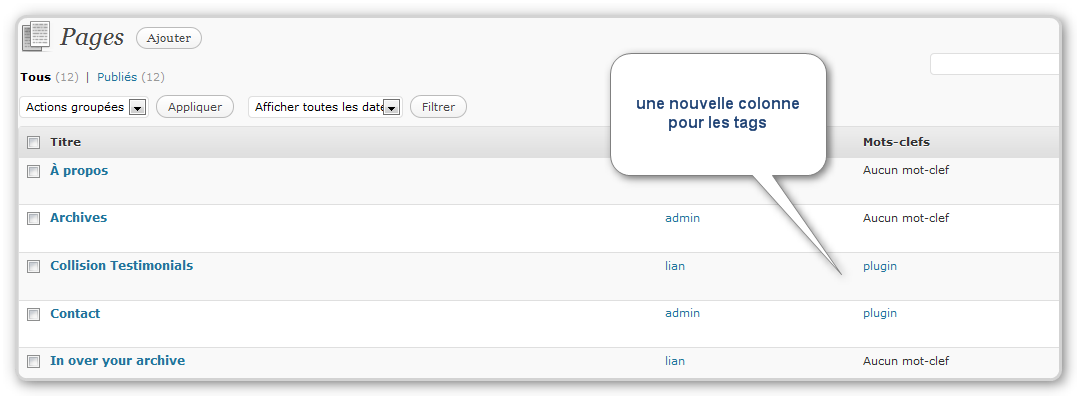1077x396 pixels.
Task: Open the Actions groupées dropdown
Action: pyautogui.click(x=84, y=107)
